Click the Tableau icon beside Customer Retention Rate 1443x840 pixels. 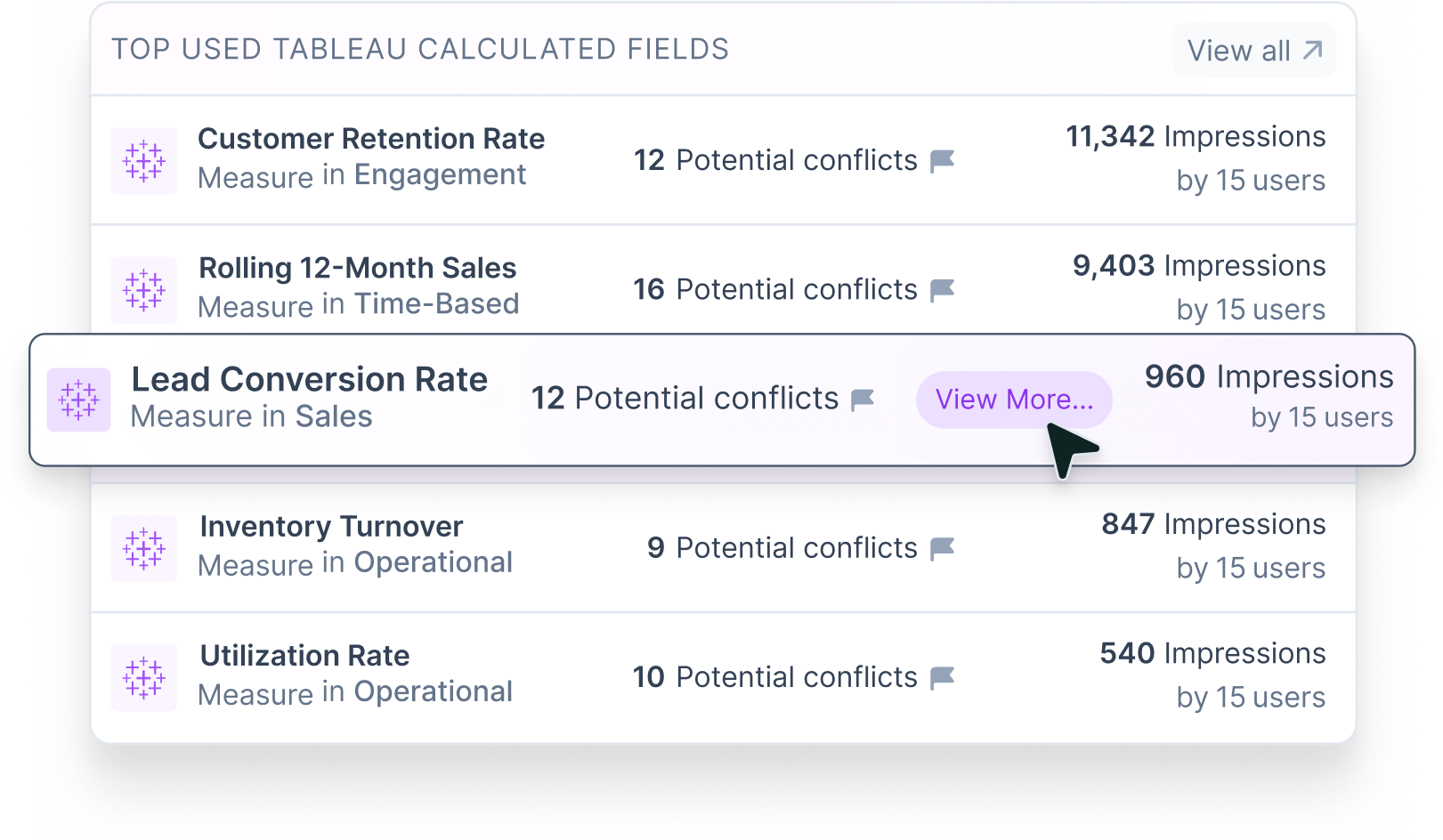tap(143, 161)
